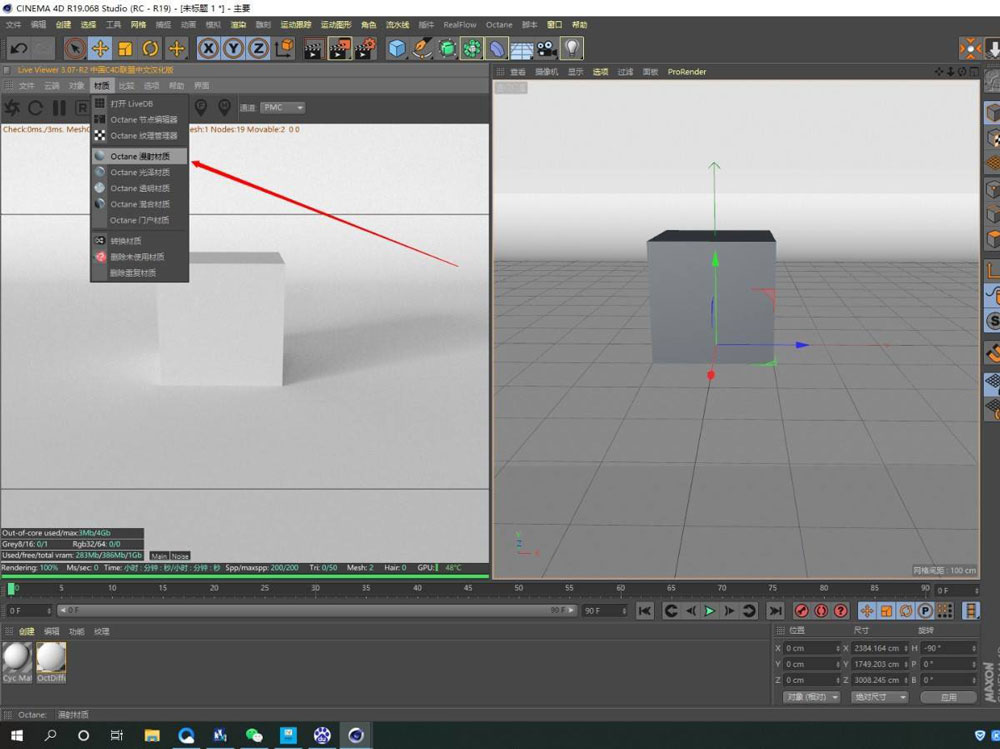Toggle Position keyframe recording
Screen dimensions: 1000x749
pyautogui.click(x=866, y=611)
